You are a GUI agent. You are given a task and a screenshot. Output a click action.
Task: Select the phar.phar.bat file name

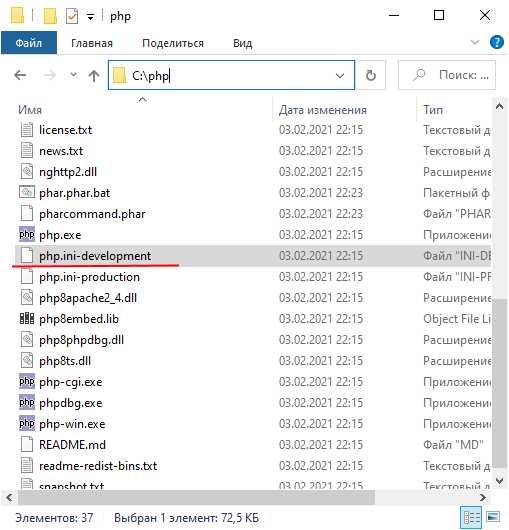pos(75,193)
